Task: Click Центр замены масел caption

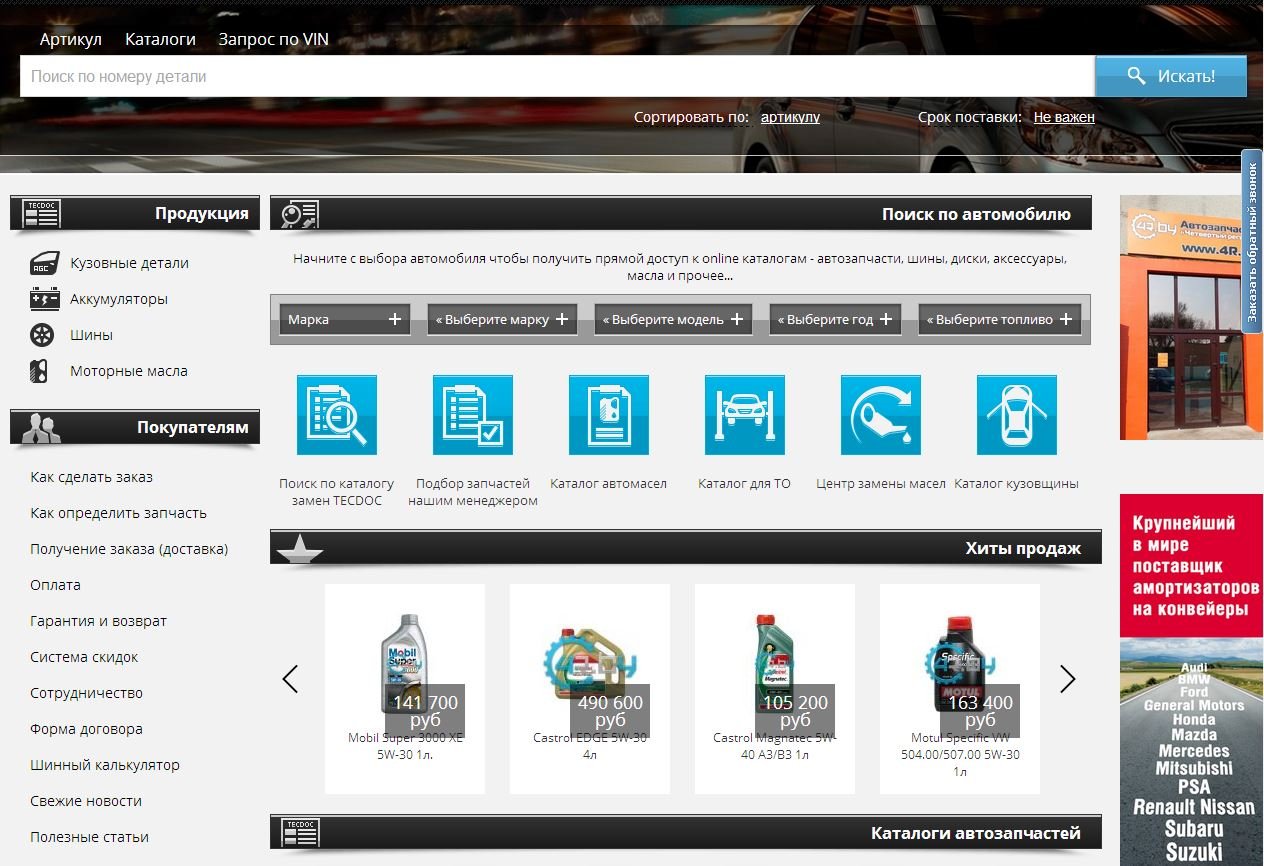Action: (x=881, y=483)
